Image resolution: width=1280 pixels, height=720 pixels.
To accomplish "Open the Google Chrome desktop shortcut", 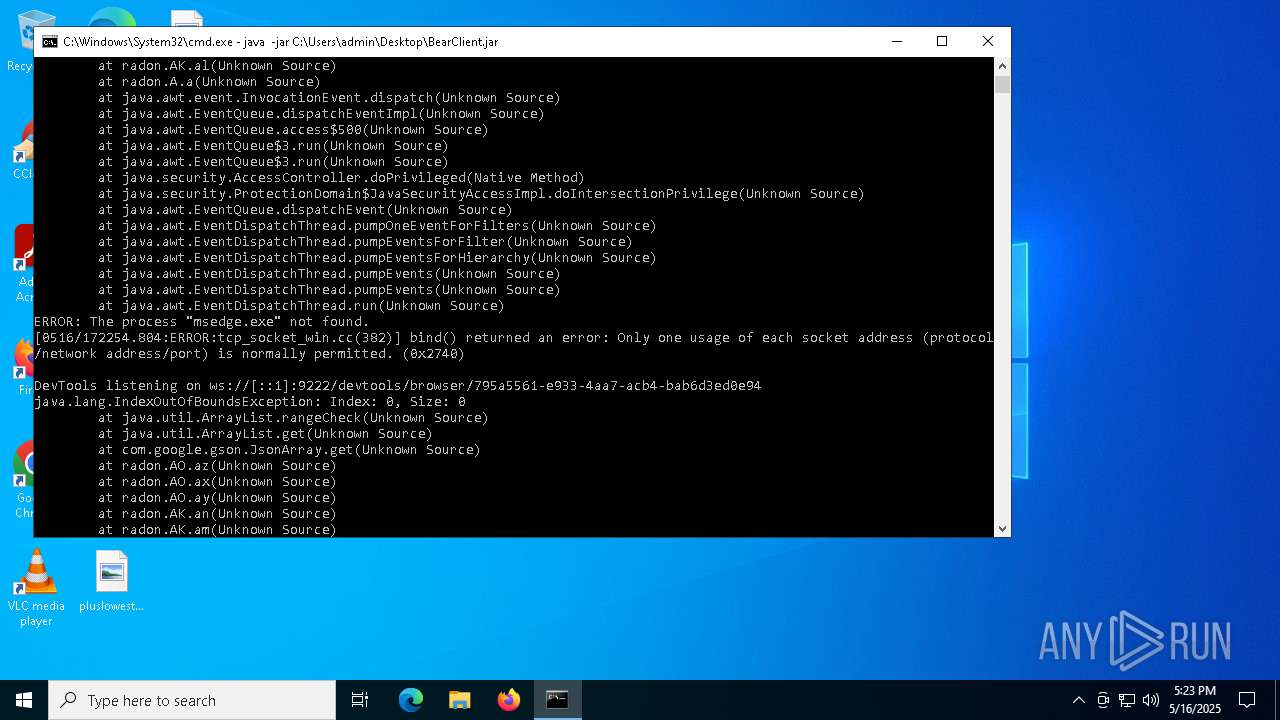I will (x=24, y=480).
